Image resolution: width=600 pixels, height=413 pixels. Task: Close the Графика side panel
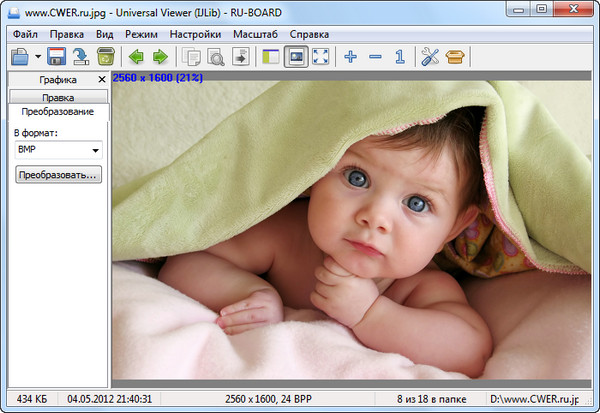102,79
